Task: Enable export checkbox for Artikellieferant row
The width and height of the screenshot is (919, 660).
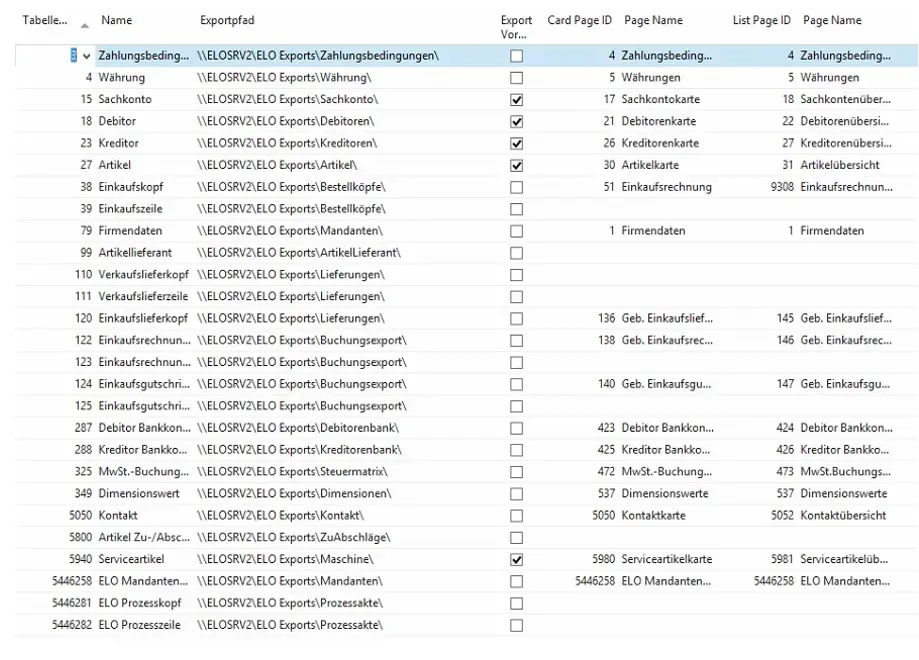Action: (x=516, y=253)
